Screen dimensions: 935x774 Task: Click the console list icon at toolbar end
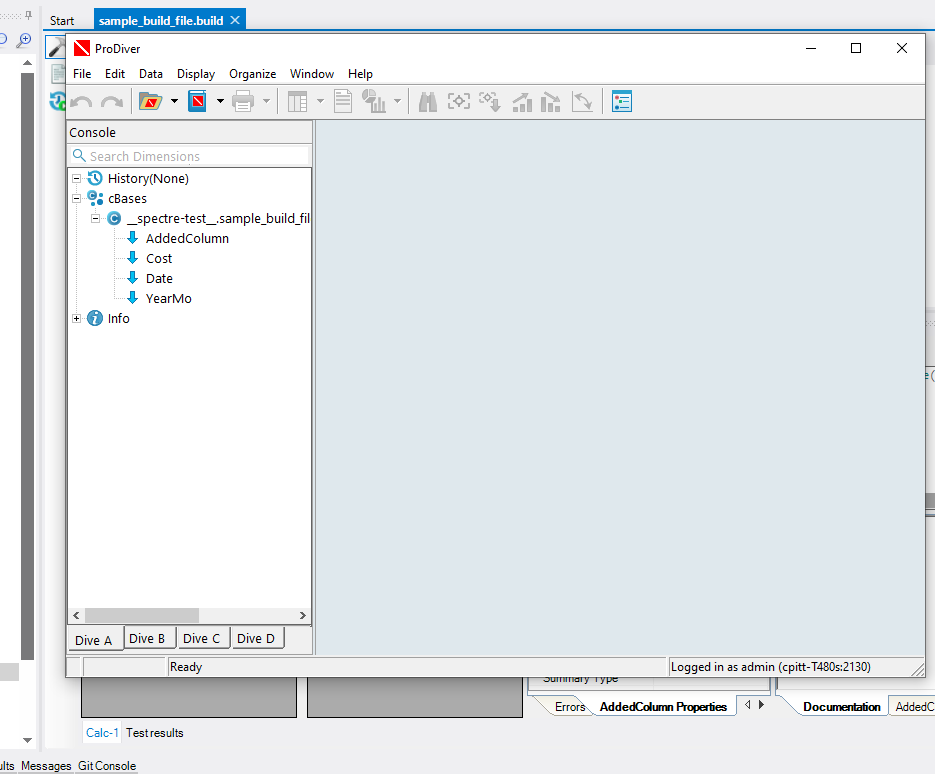[x=622, y=101]
